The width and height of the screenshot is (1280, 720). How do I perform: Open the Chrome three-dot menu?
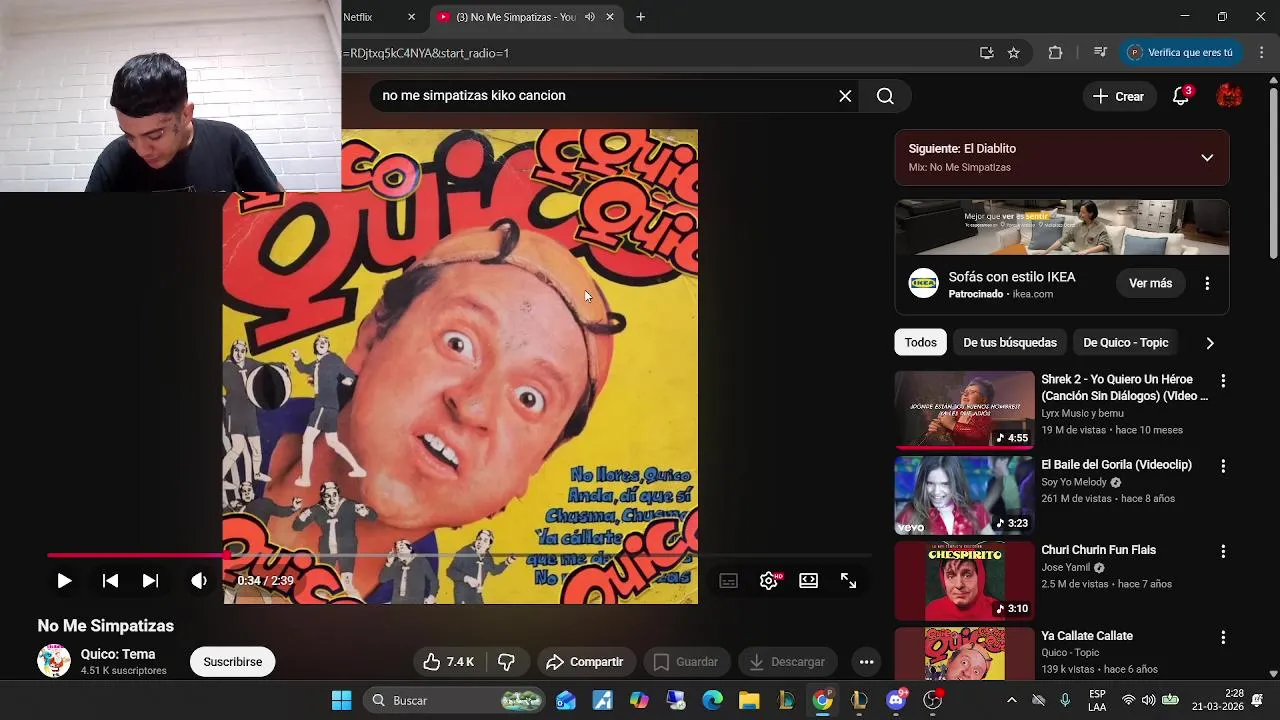coord(1260,53)
